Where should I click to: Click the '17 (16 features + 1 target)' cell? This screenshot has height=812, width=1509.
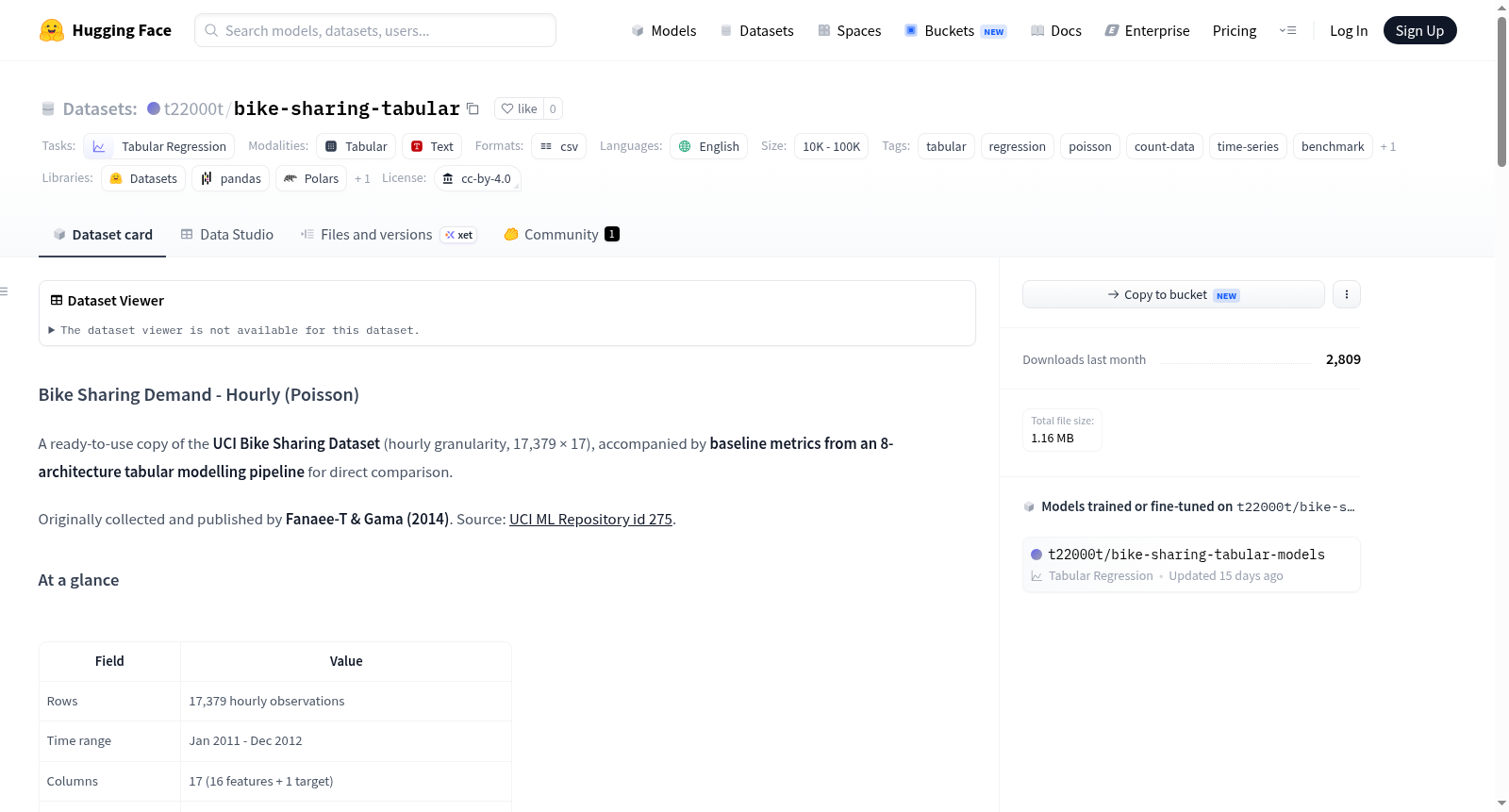point(346,782)
